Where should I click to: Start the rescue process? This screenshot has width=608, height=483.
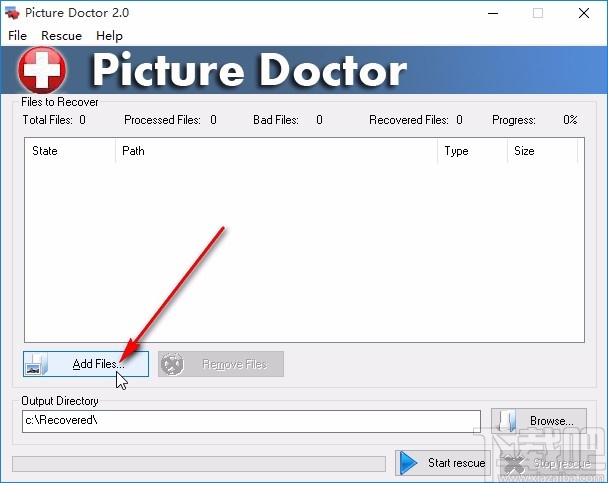tap(442, 463)
